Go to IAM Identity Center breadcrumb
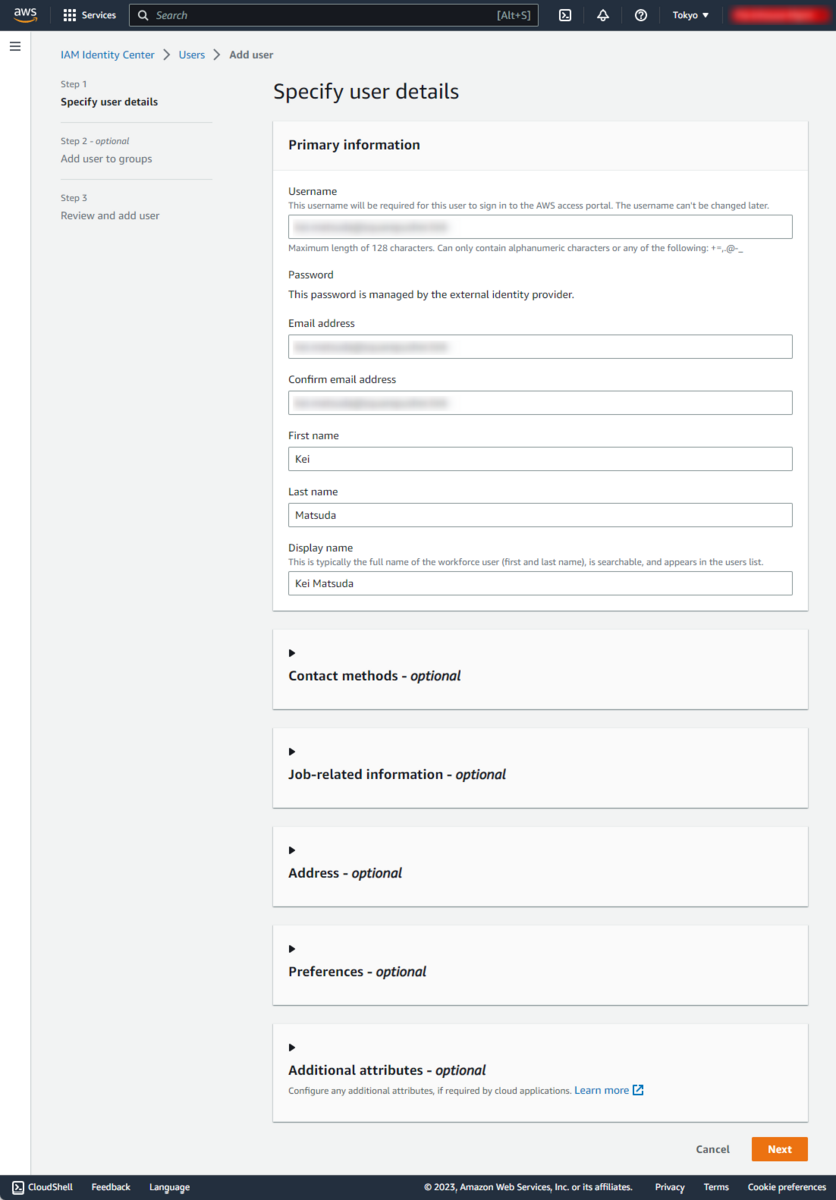 108,55
